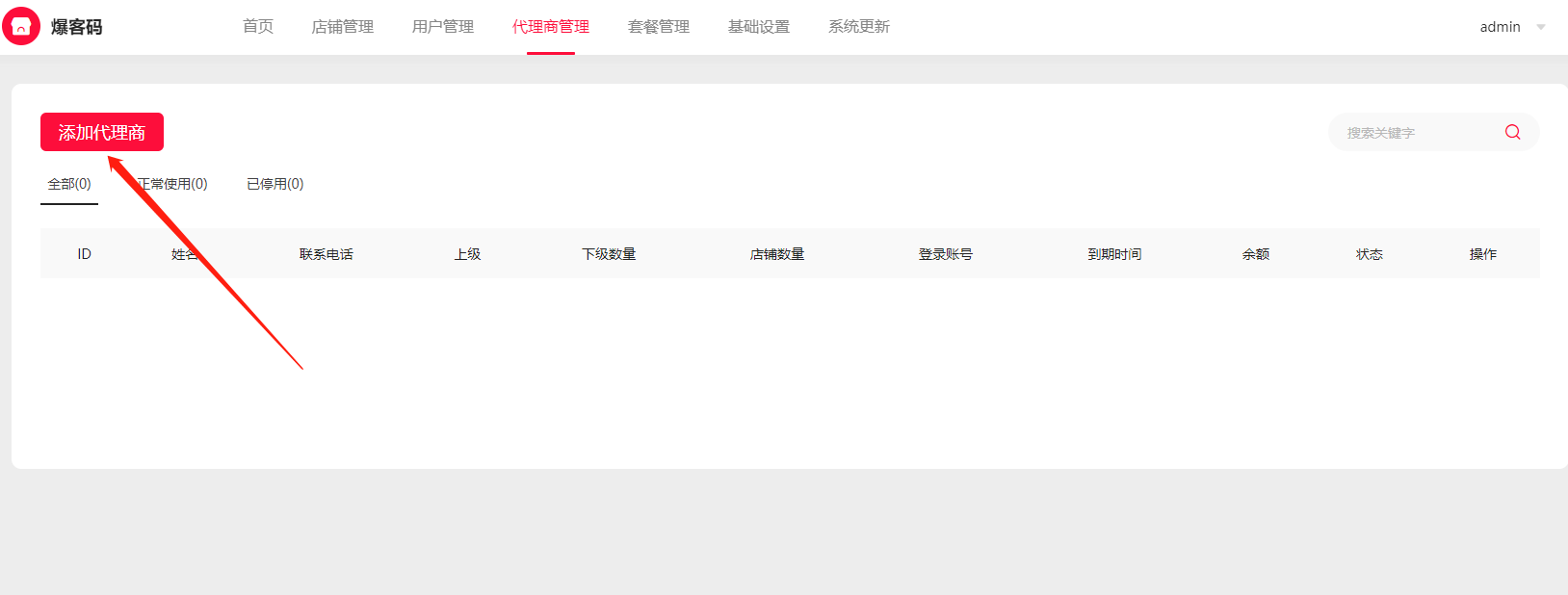Open 用户管理 menu item
The image size is (1568, 595).
coord(443,27)
